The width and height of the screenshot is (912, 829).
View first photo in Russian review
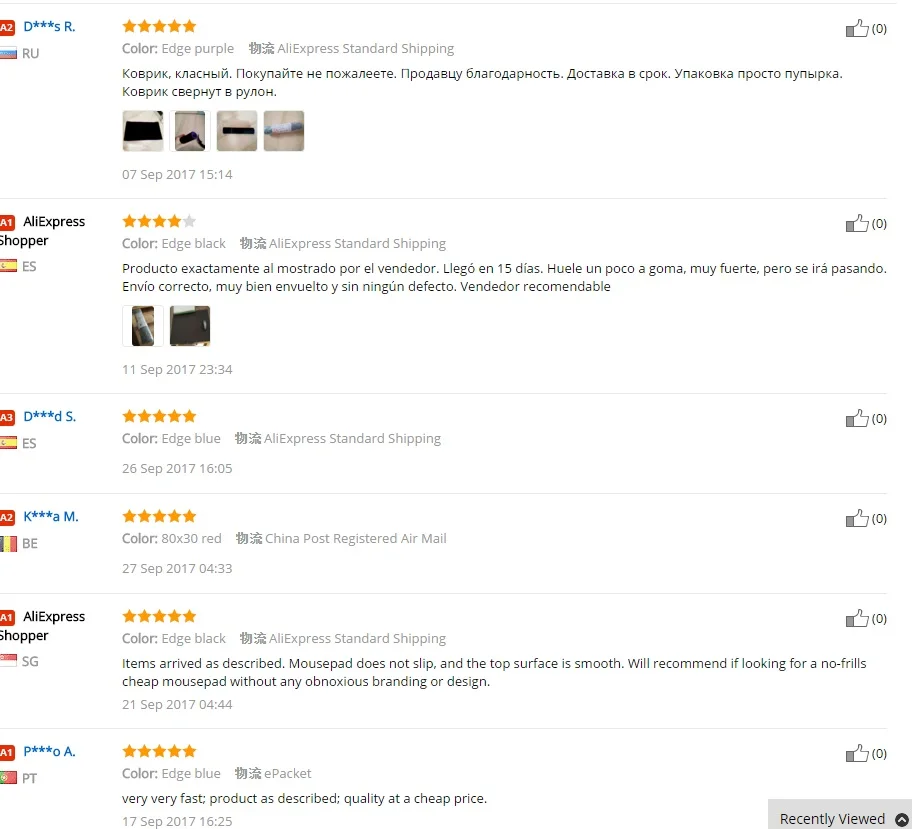click(143, 131)
